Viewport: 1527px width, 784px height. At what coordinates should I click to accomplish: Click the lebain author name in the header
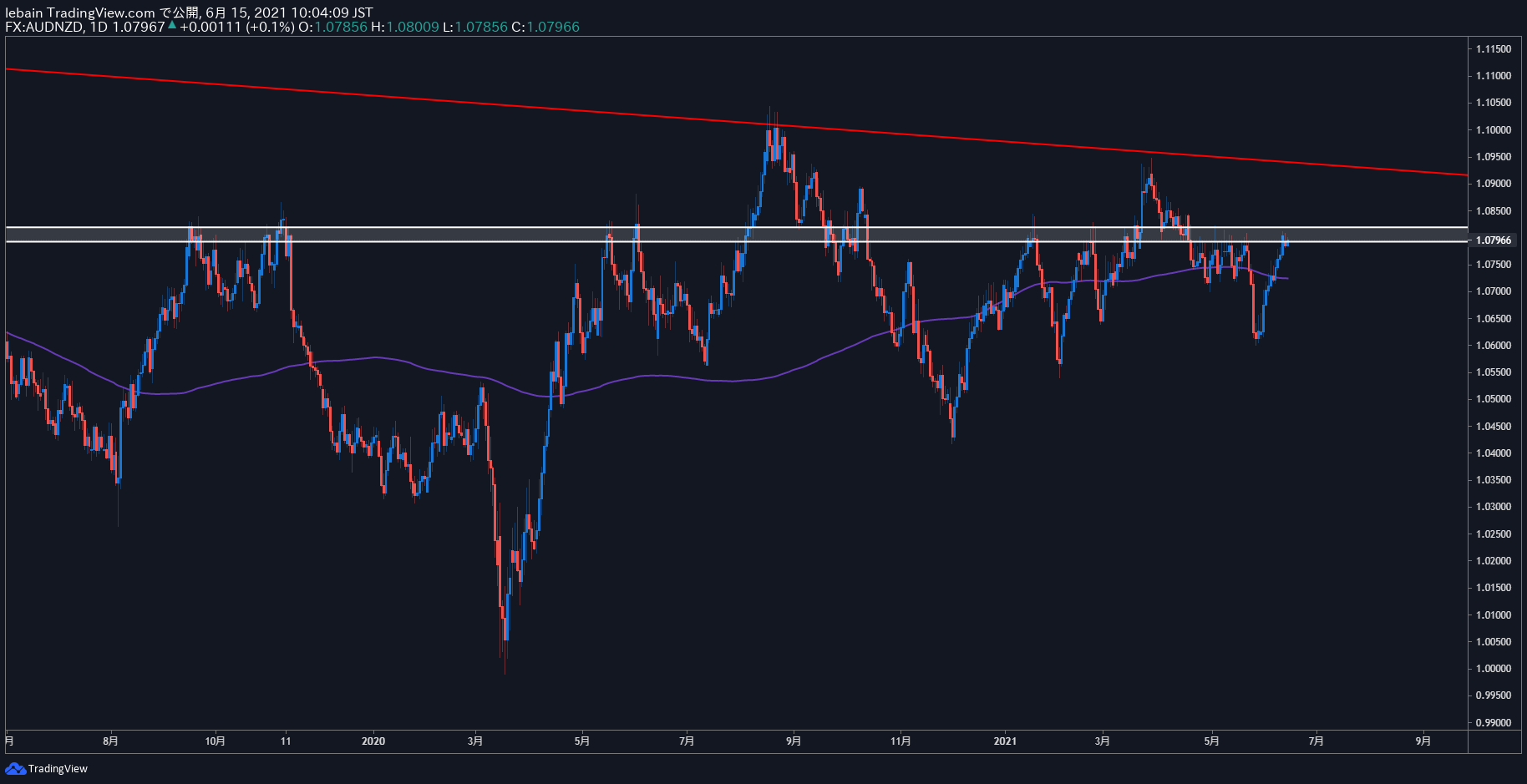(x=23, y=13)
